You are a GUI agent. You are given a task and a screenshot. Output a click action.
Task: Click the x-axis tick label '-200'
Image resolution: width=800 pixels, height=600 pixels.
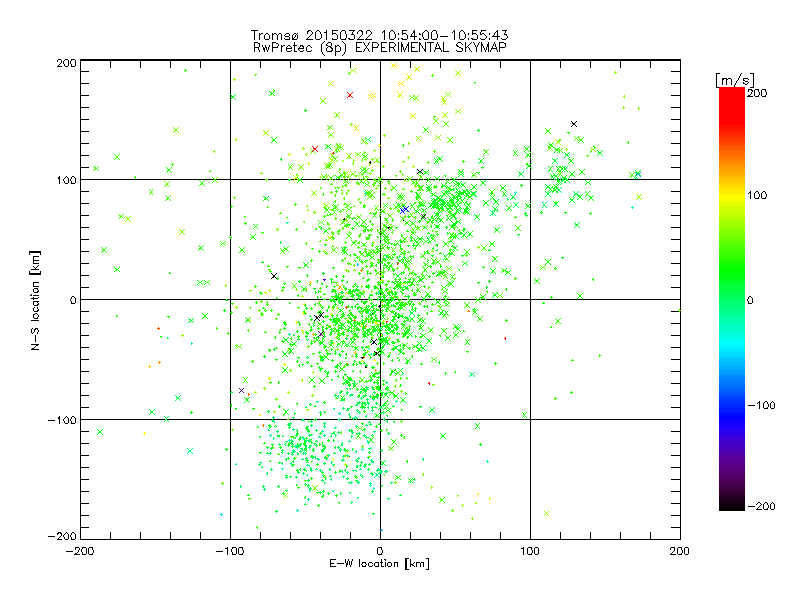click(80, 552)
